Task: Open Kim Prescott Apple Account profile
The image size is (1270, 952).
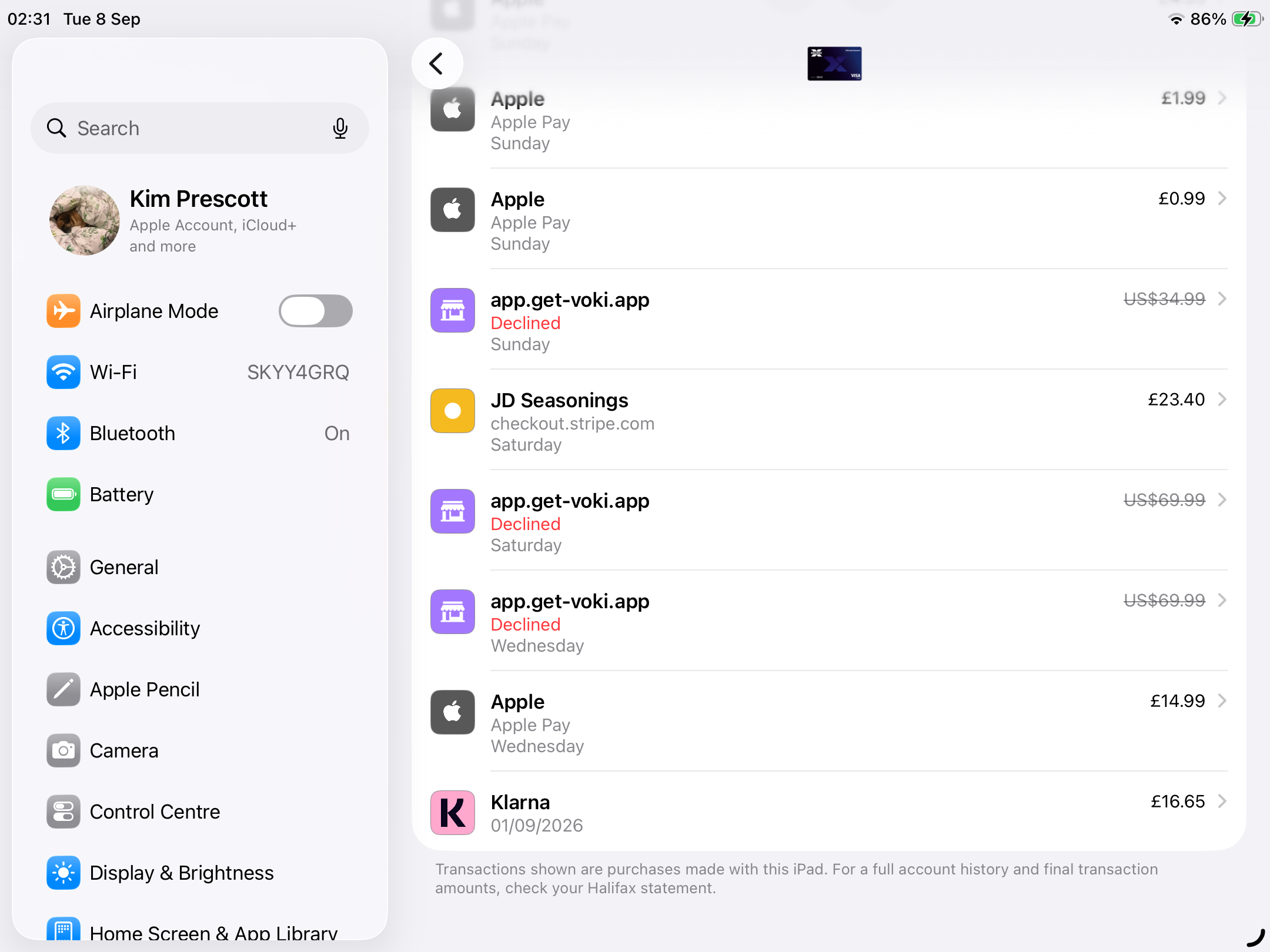Action: pos(200,220)
